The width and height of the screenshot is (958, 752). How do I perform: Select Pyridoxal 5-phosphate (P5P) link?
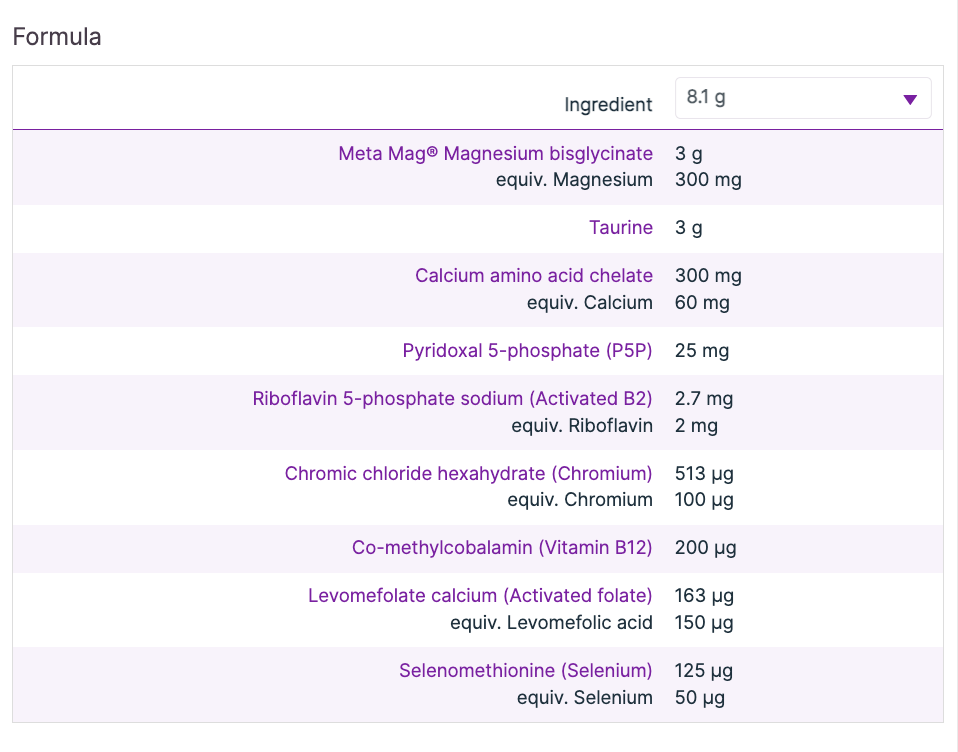(527, 351)
